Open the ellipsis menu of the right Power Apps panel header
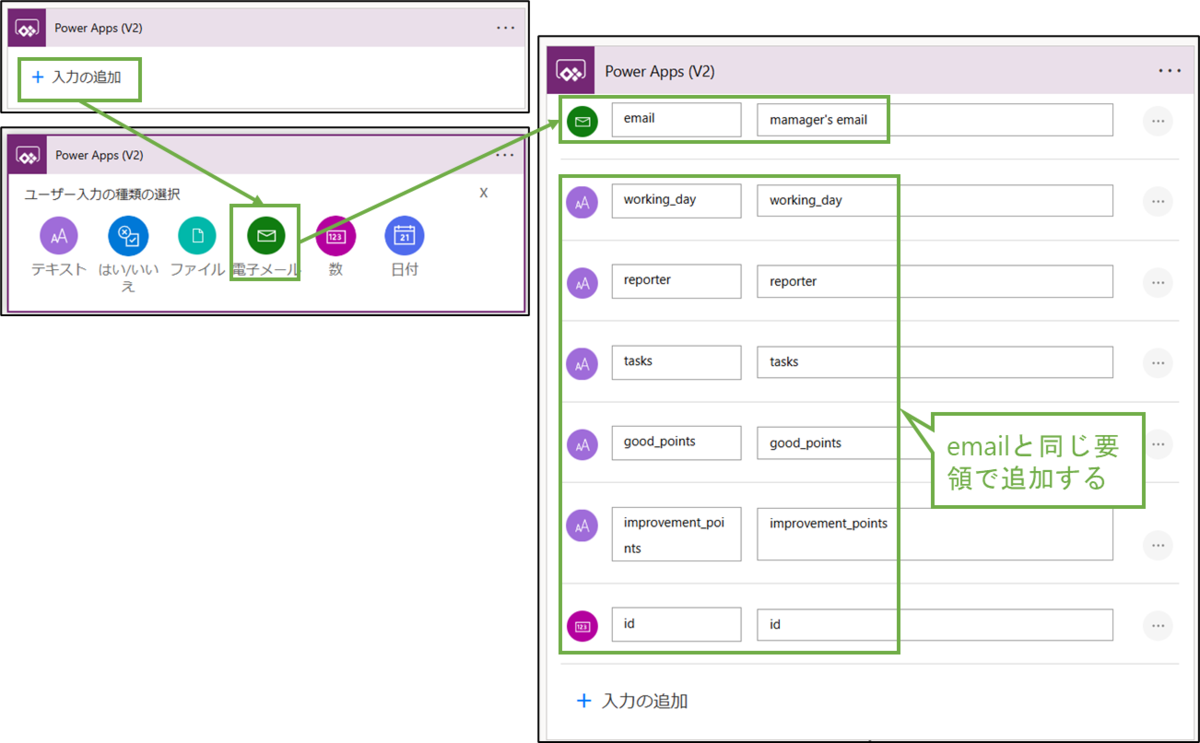This screenshot has width=1200, height=743. tap(1170, 71)
